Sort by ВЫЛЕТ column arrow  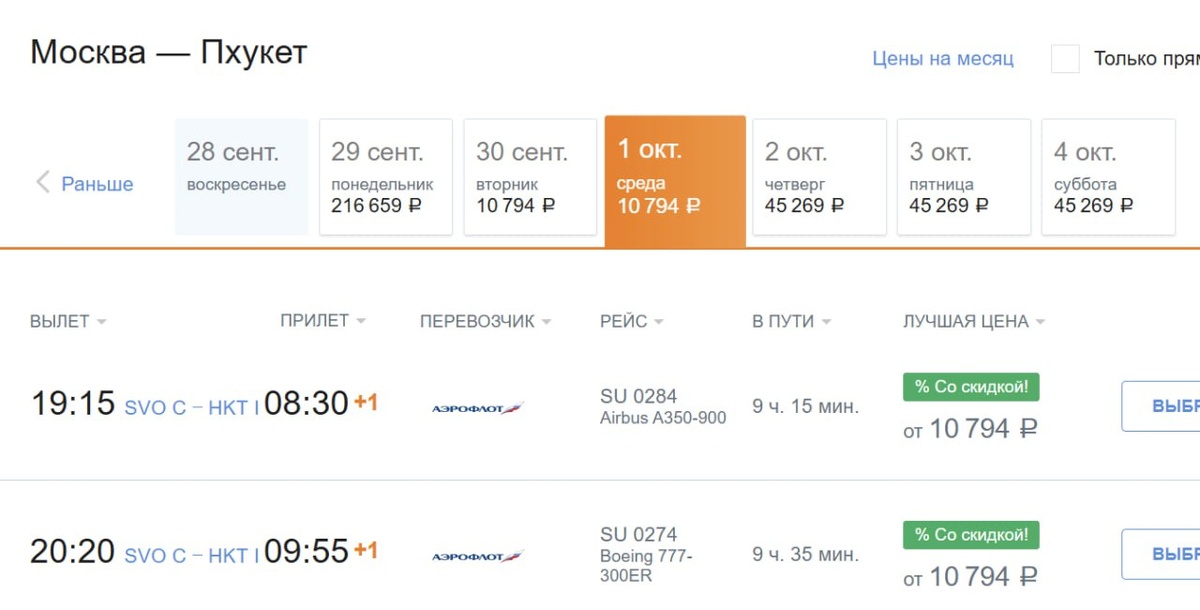tap(102, 322)
